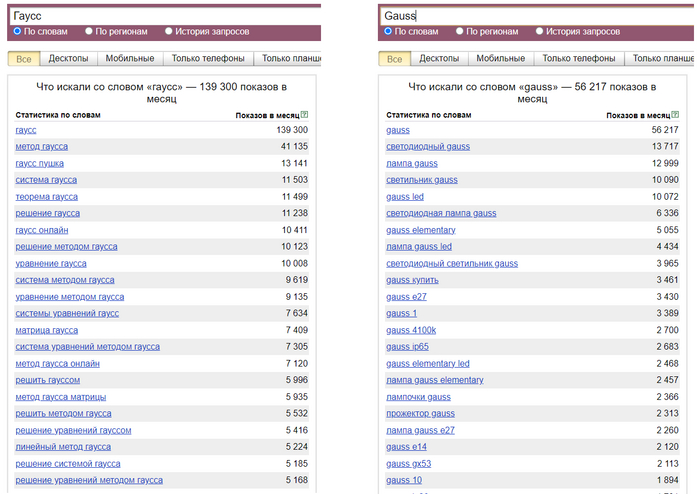Open the «теорема гаусса» keyword link
The image size is (700, 494).
click(47, 197)
